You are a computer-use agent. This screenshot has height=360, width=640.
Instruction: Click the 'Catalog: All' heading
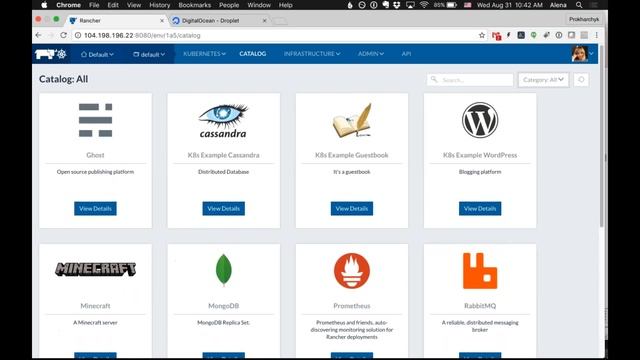[x=64, y=79]
